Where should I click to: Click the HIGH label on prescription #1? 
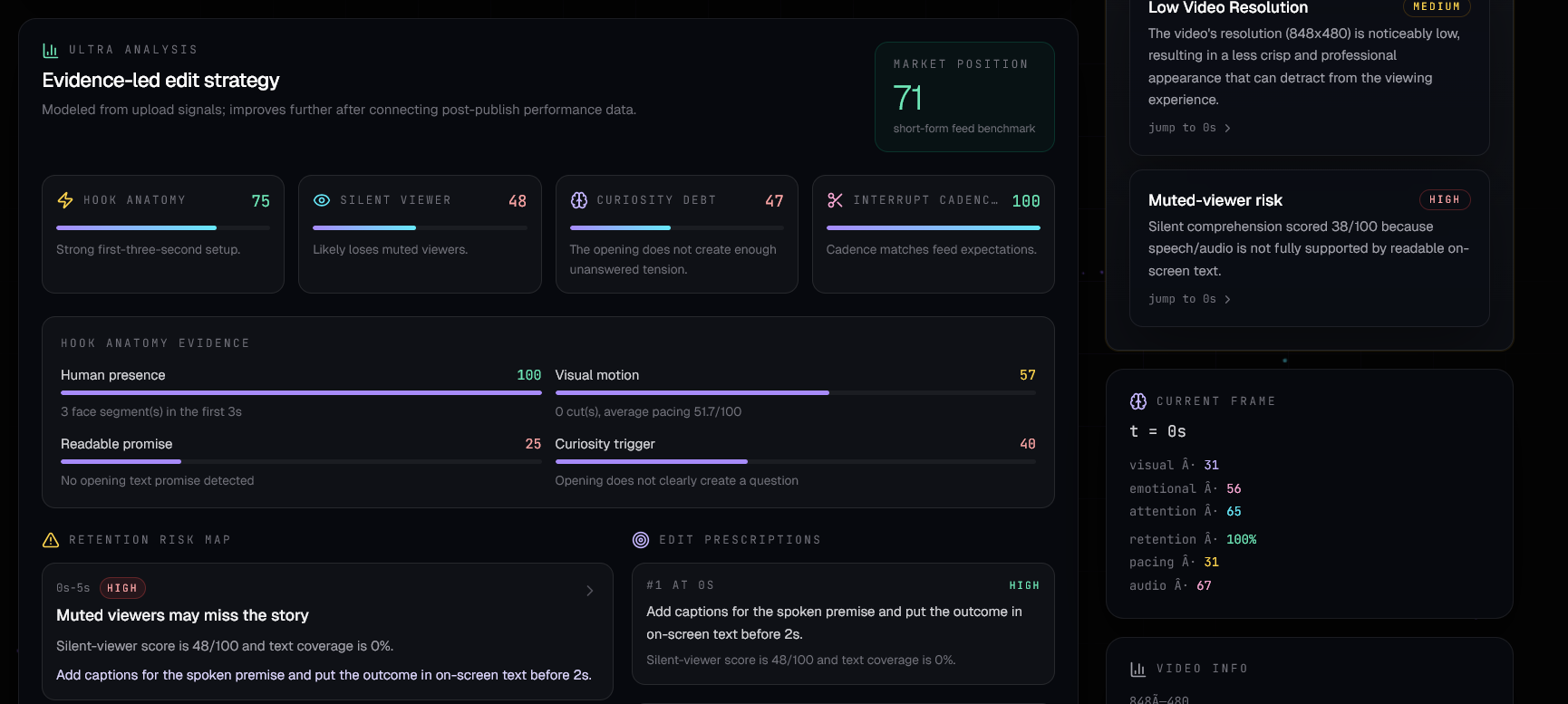(x=1024, y=585)
